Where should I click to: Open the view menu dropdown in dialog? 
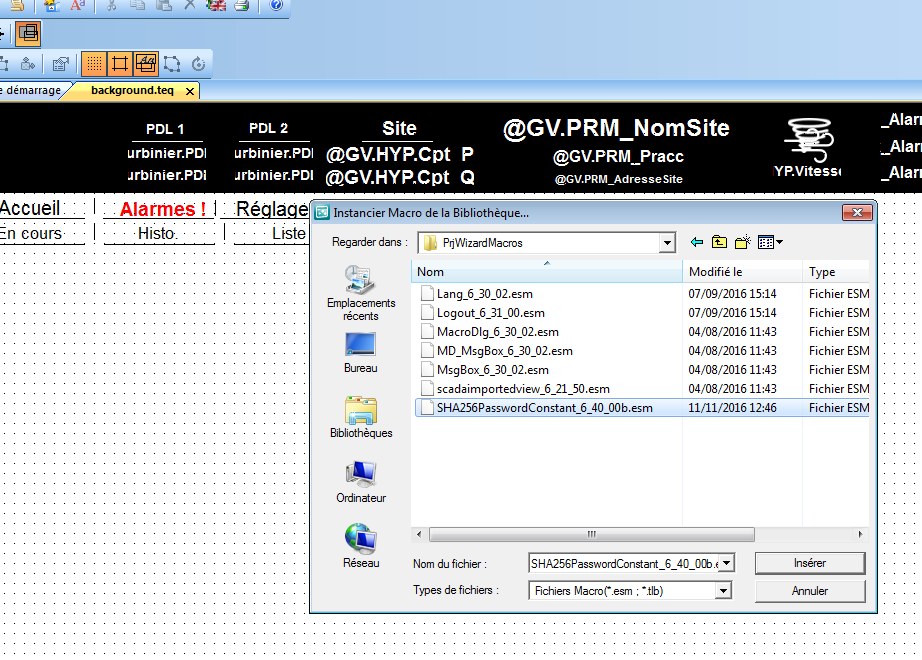(x=770, y=242)
